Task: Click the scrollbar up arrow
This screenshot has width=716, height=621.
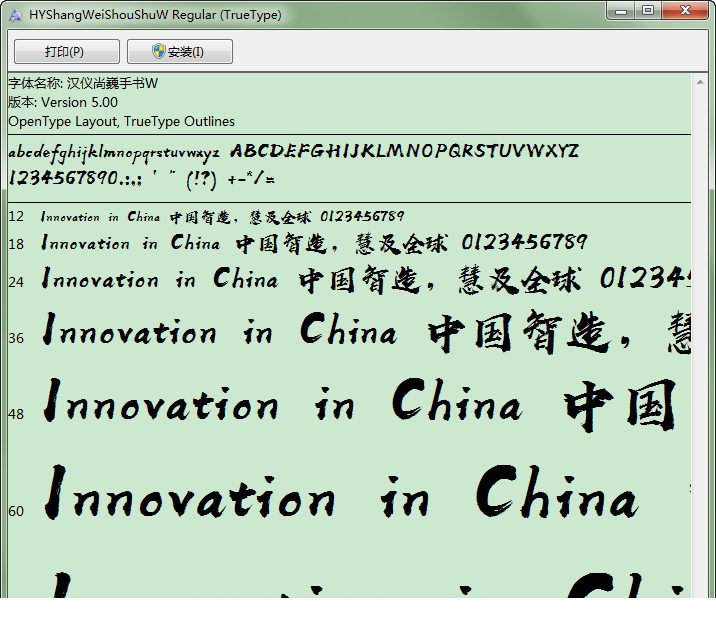Action: (700, 83)
